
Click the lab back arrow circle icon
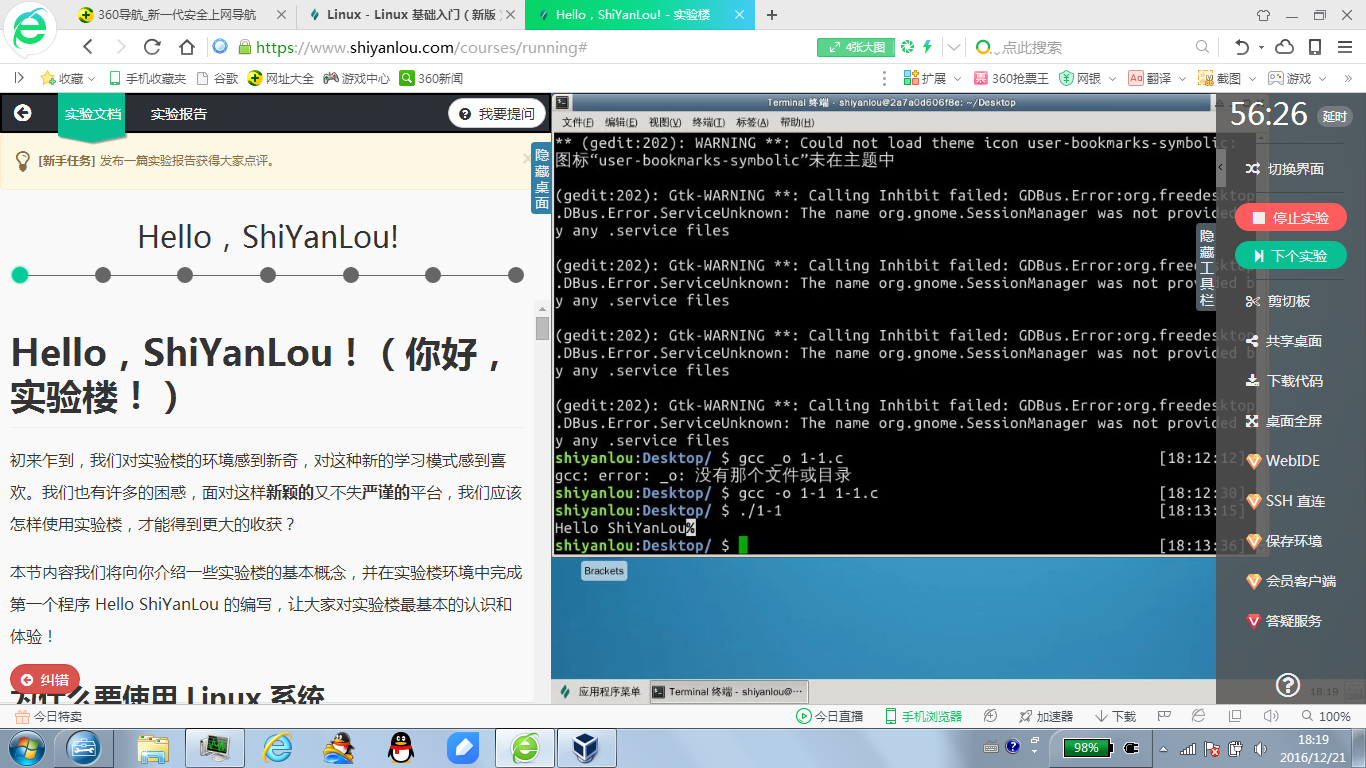click(x=22, y=114)
